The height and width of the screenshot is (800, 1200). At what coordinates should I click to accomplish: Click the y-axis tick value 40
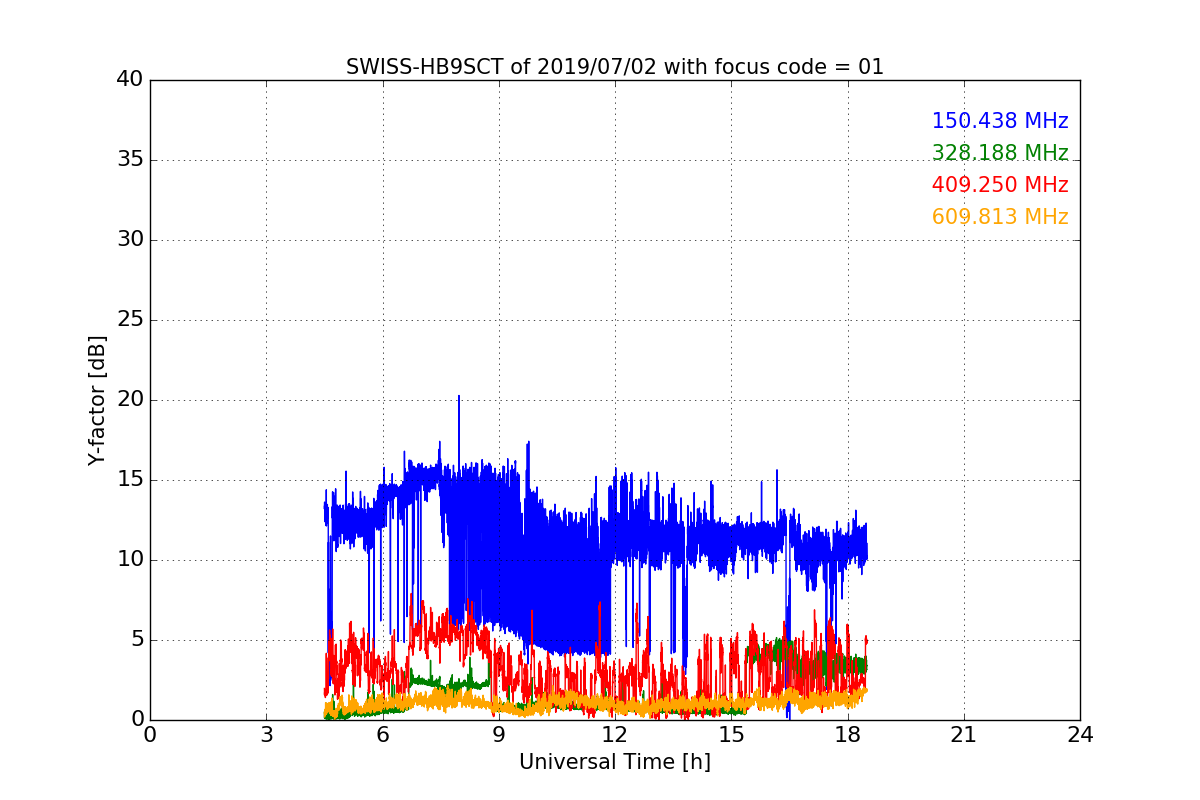pos(130,79)
